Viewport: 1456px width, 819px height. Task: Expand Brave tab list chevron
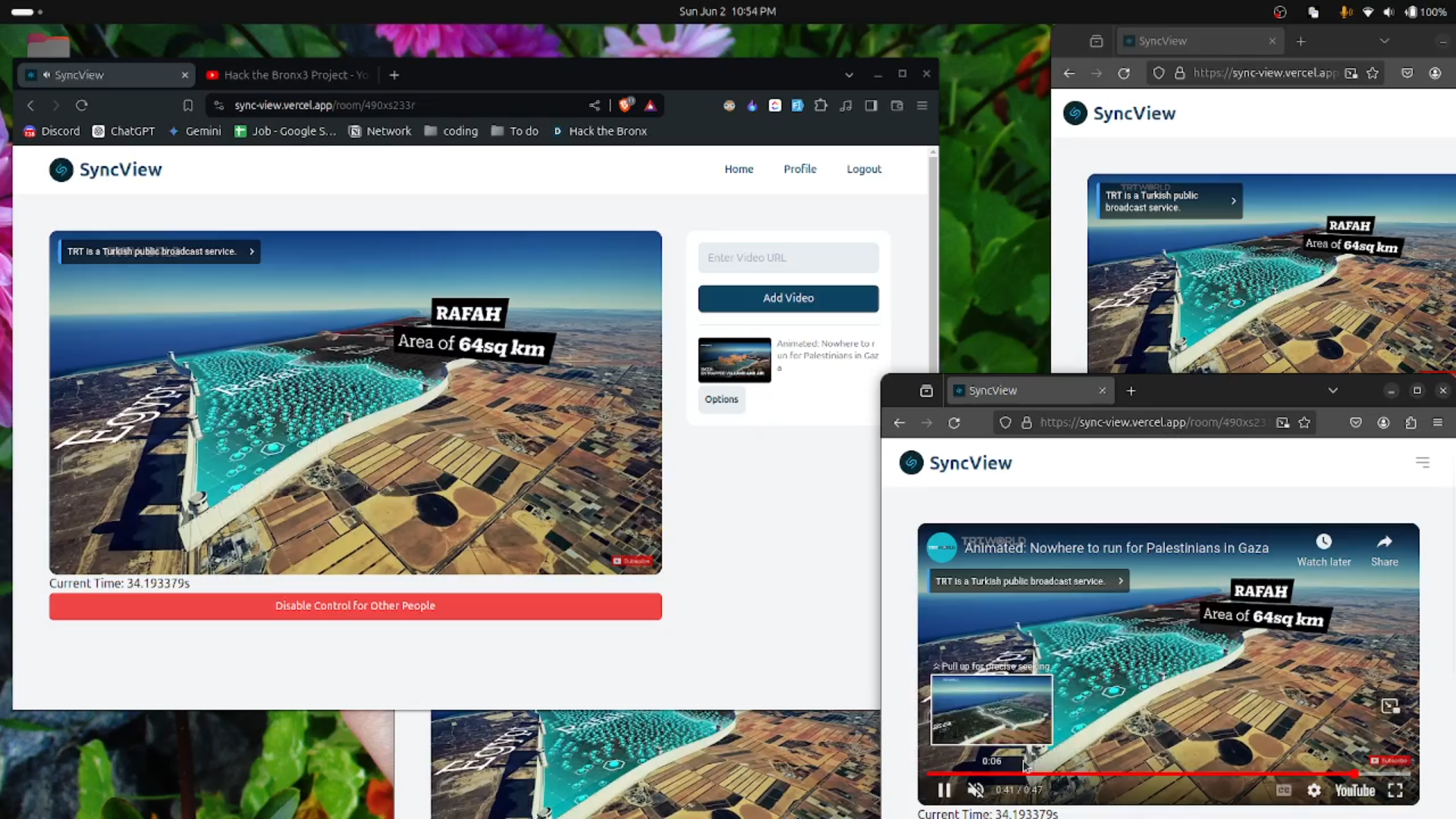point(849,75)
